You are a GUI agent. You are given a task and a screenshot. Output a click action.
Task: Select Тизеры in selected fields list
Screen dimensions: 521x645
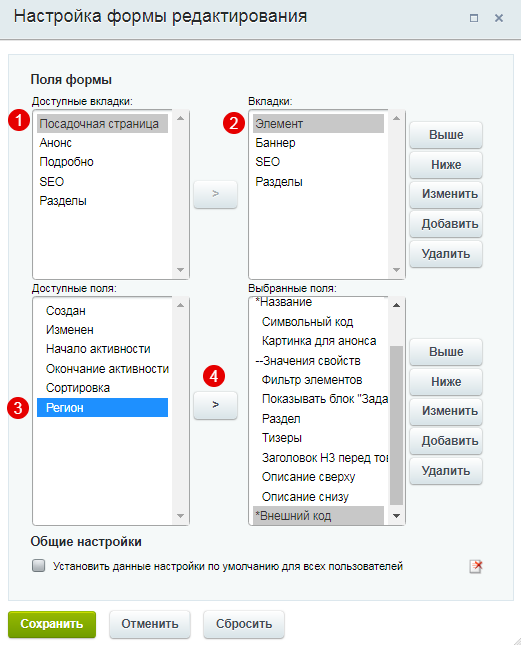tap(318, 438)
